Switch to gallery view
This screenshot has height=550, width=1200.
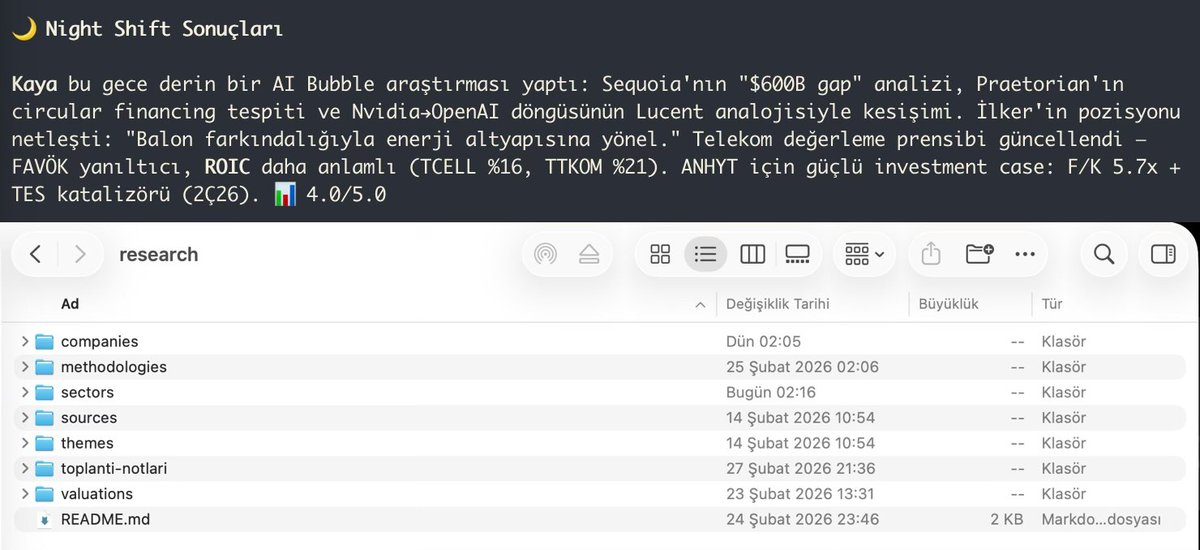point(797,254)
